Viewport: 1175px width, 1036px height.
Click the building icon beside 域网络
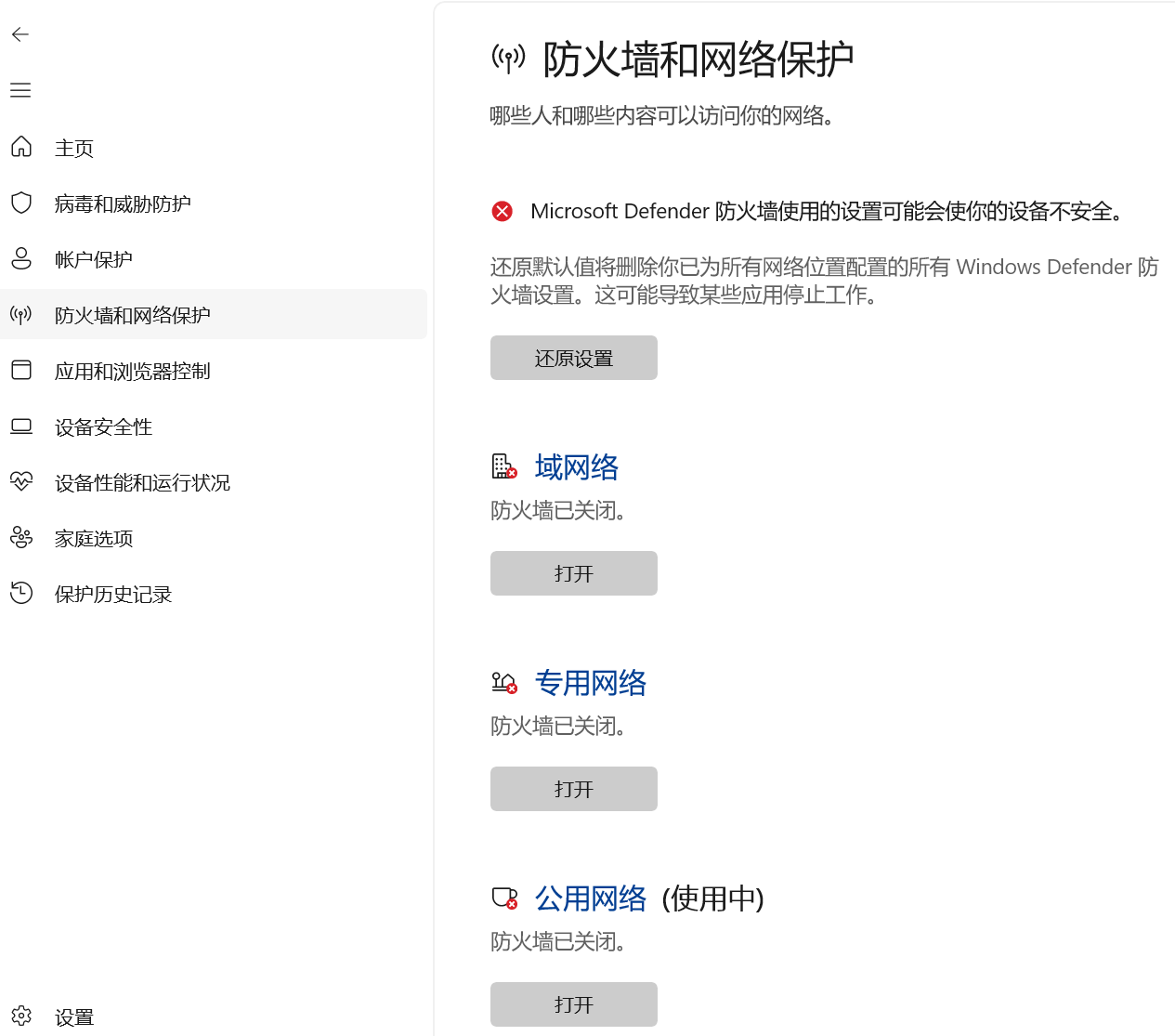coord(503,466)
